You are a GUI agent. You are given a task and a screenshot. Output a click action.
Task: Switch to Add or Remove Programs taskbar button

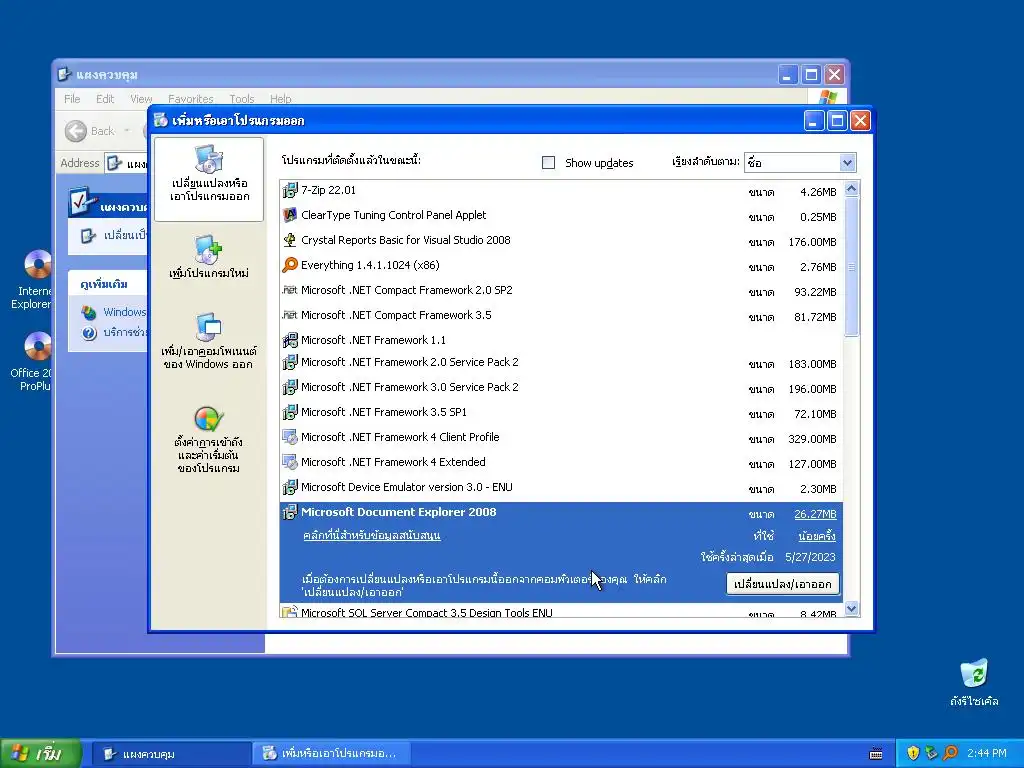tap(331, 754)
